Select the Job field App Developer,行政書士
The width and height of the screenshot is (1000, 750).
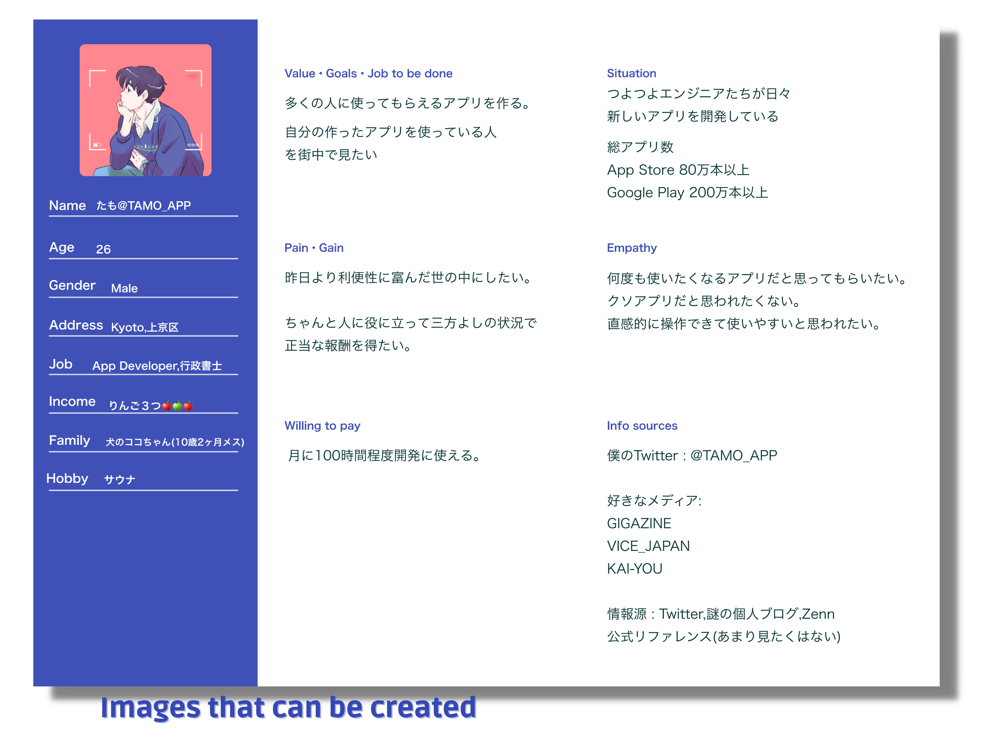(143, 365)
